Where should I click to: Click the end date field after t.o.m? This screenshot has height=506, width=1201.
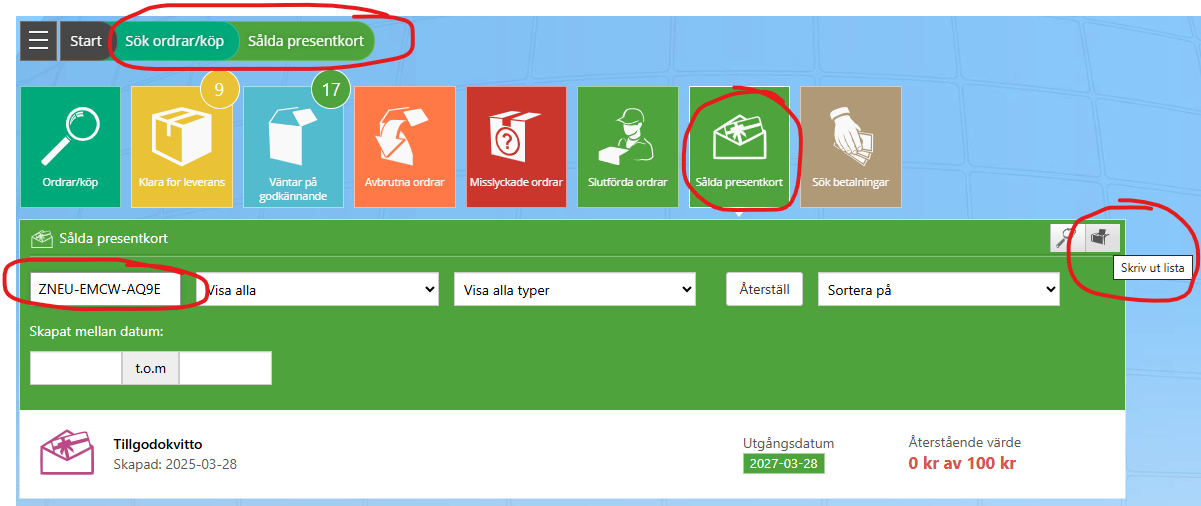coord(225,368)
